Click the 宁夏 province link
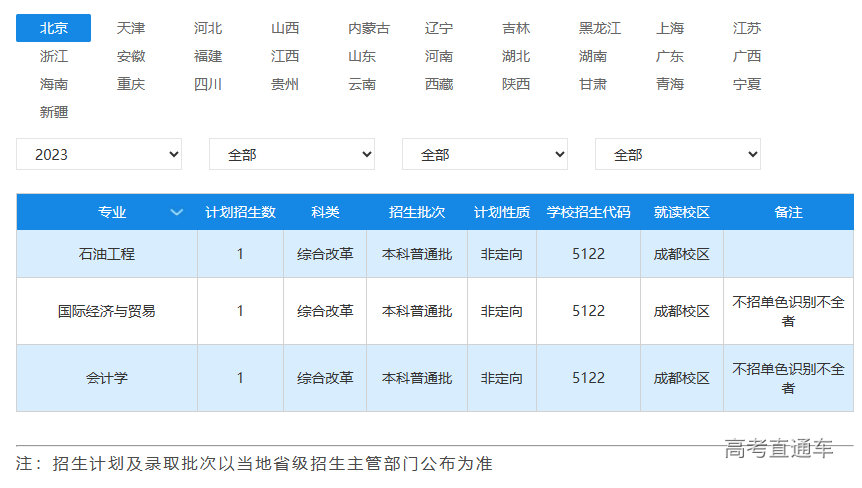 [747, 84]
